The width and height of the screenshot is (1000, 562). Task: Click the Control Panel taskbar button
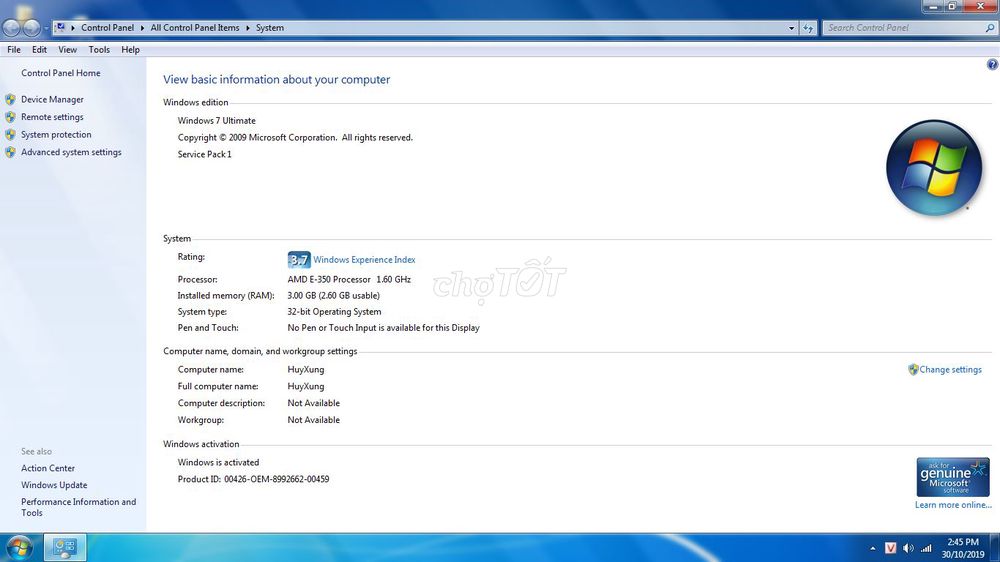(x=65, y=547)
